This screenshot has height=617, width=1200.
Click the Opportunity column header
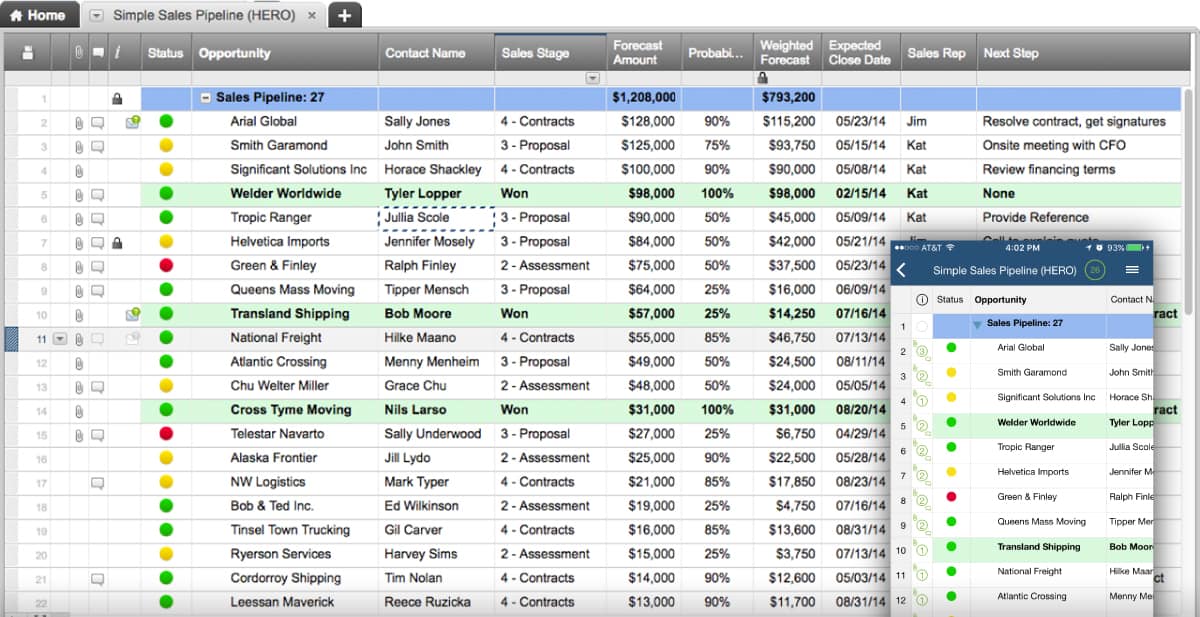click(285, 53)
